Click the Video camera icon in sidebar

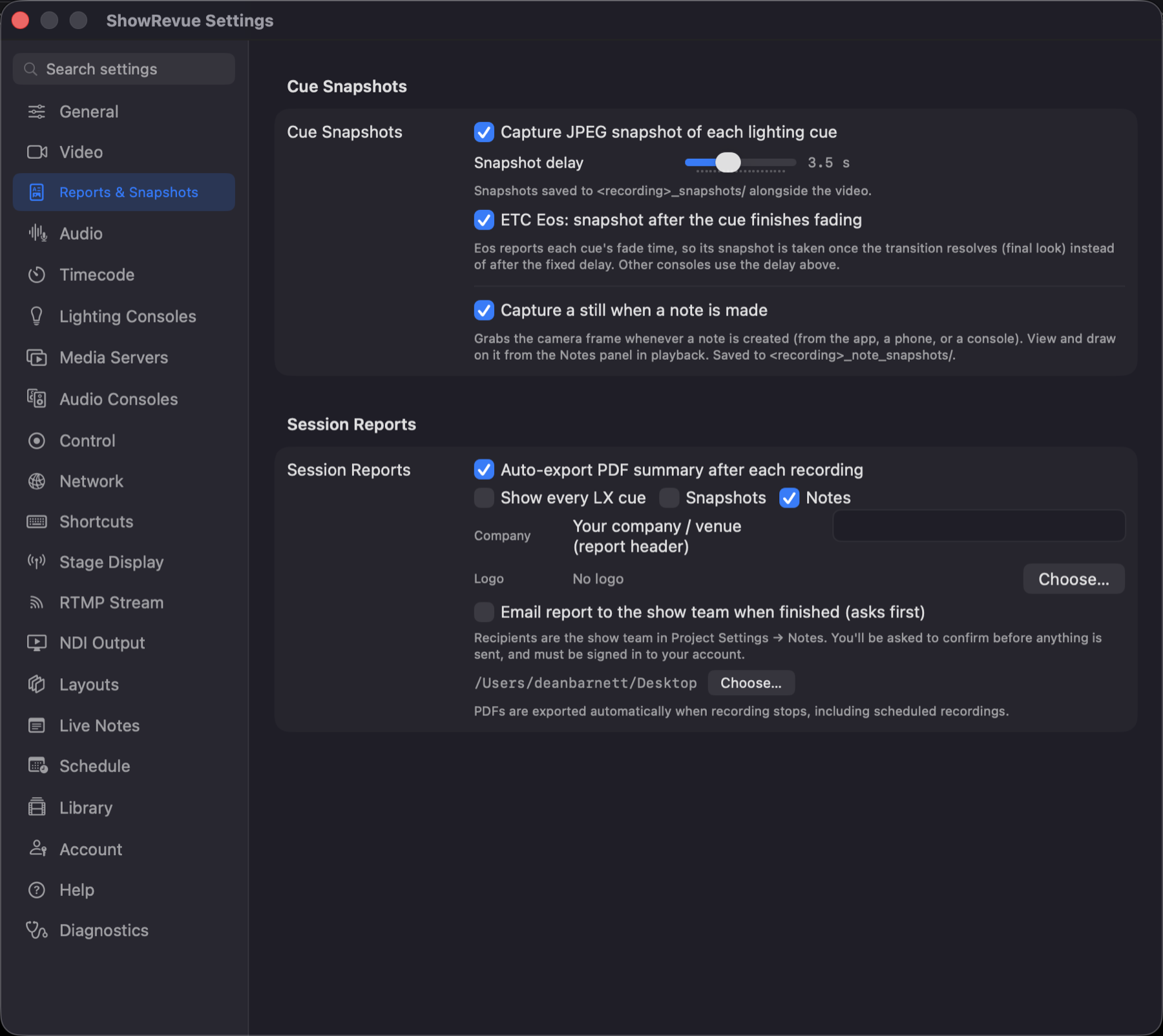tap(37, 152)
